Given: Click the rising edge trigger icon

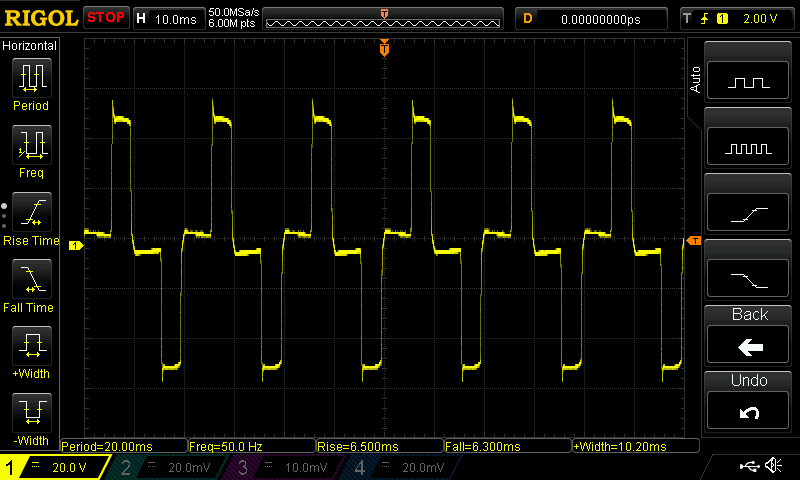Looking at the screenshot, I should pyautogui.click(x=705, y=19).
